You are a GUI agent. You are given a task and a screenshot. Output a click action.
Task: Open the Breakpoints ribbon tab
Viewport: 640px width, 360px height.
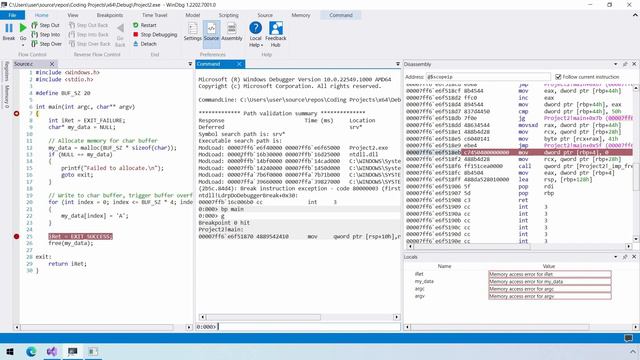tap(109, 15)
